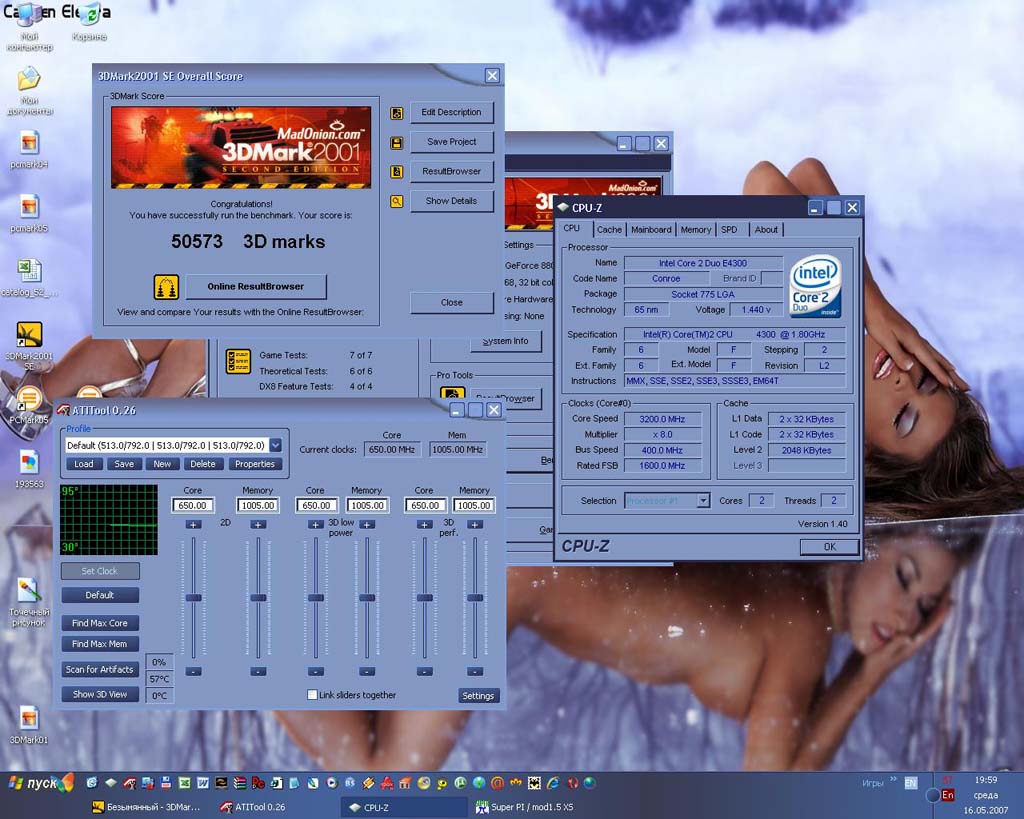The image size is (1024, 819).
Task: Click the 50573 3D marks score text
Action: 248,242
